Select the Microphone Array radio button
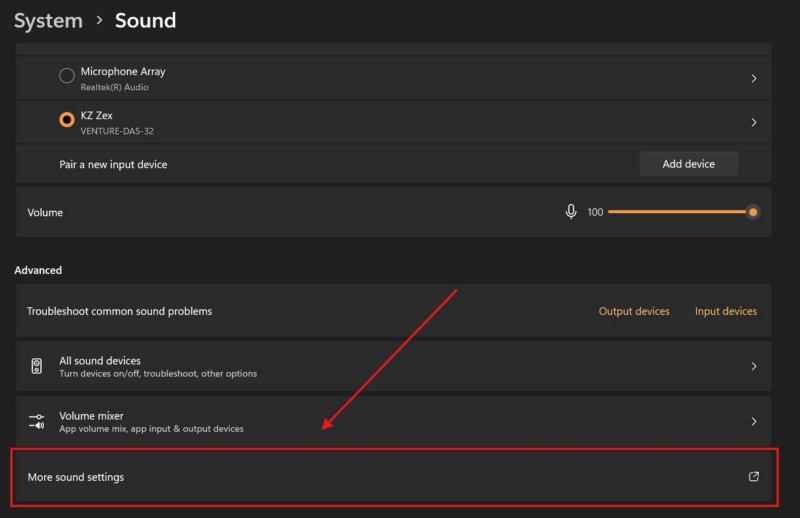 coord(67,76)
